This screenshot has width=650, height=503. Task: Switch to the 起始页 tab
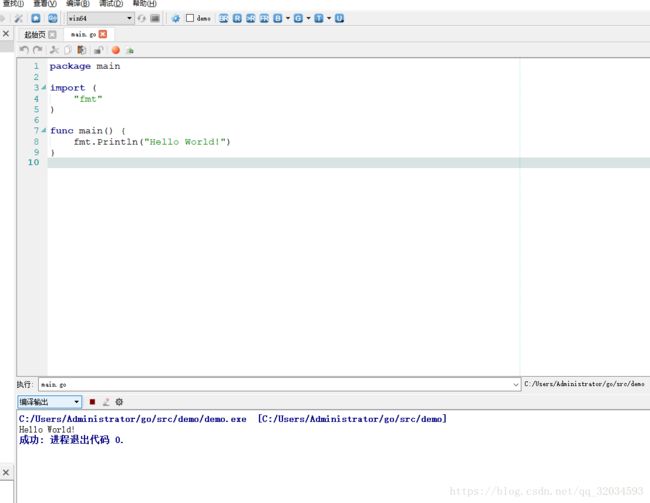[35, 34]
